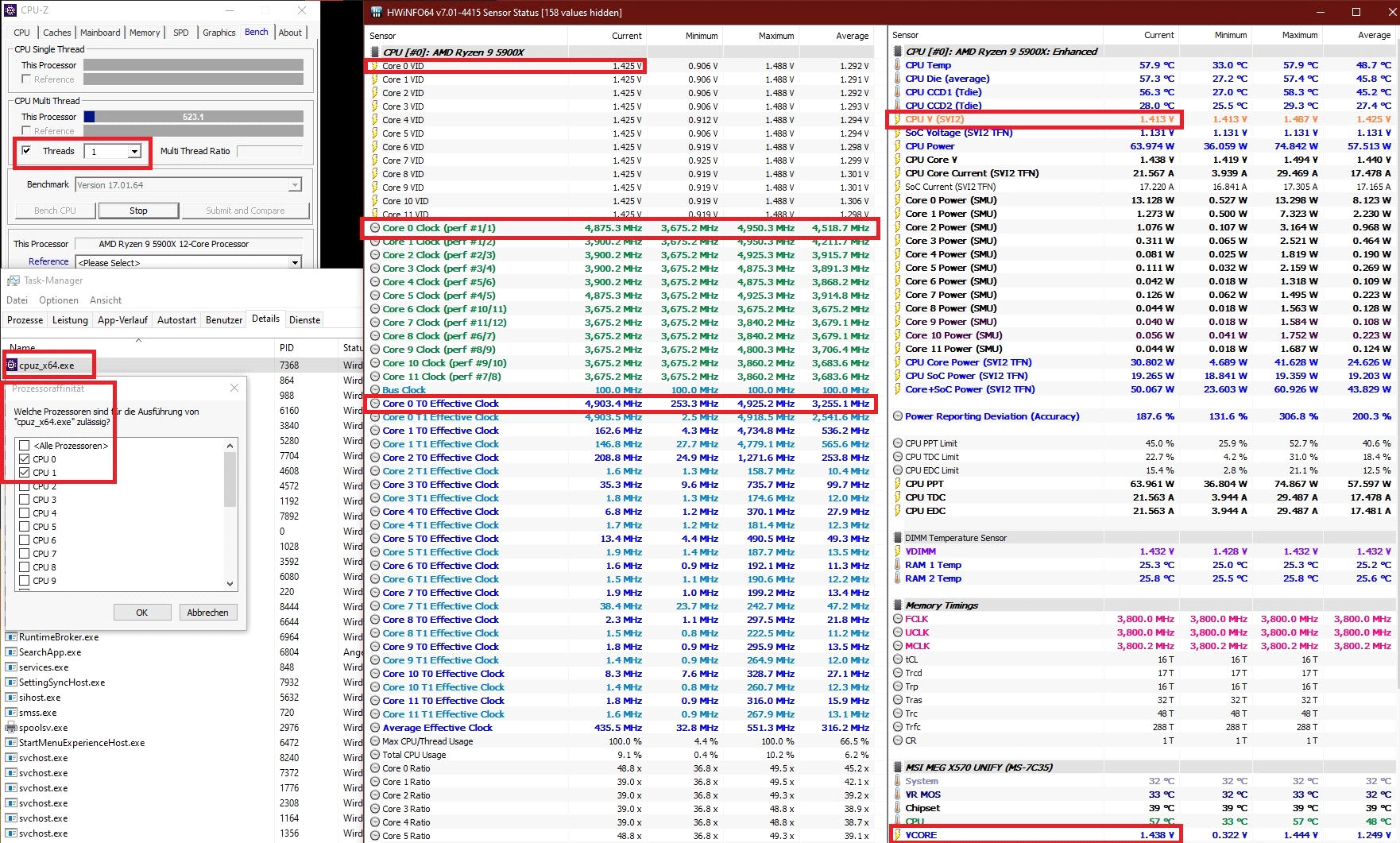Open the Memory tab in CPU-Z

(145, 33)
